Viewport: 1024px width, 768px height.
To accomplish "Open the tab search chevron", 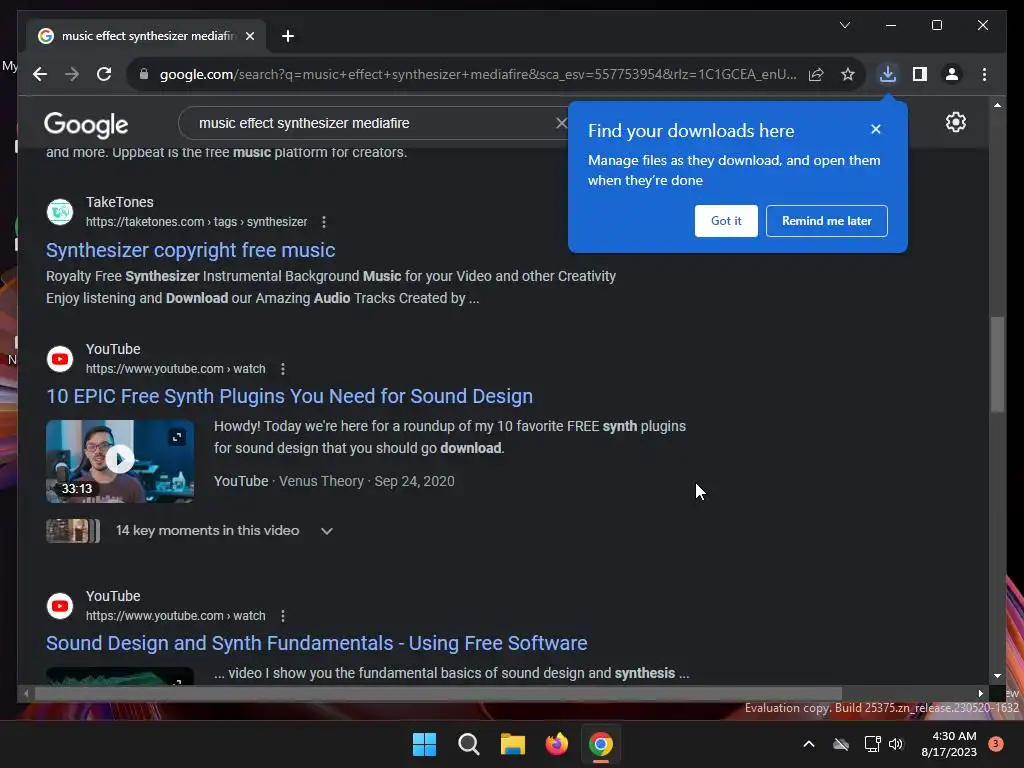I will click(844, 25).
